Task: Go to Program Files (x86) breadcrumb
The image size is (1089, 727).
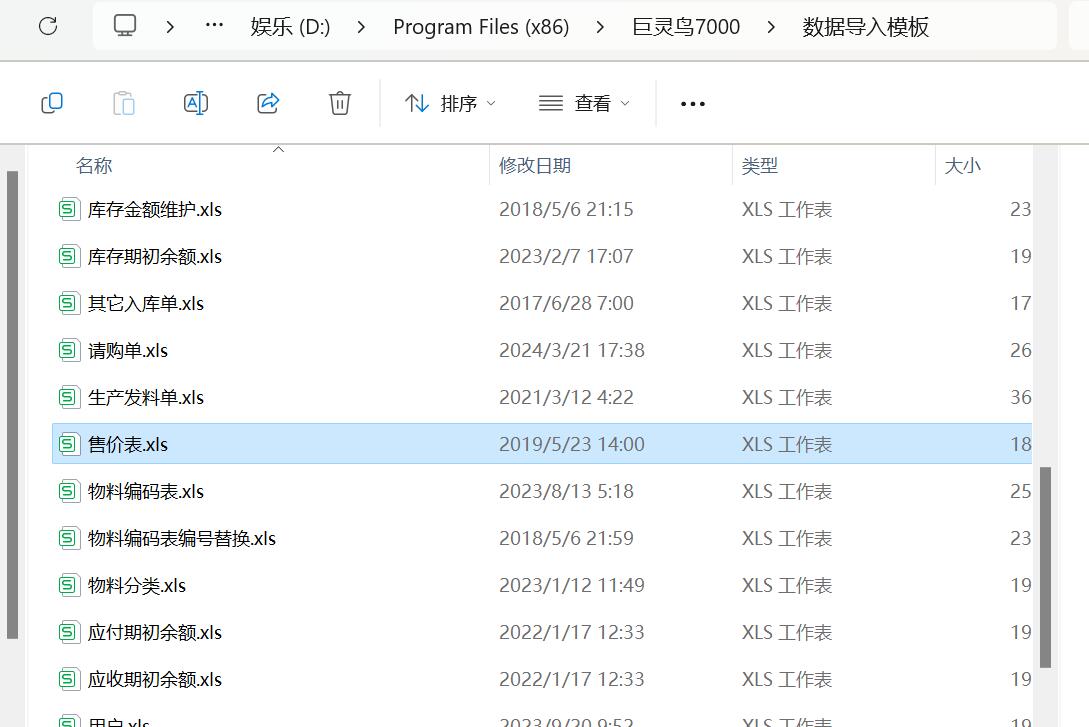Action: (481, 27)
